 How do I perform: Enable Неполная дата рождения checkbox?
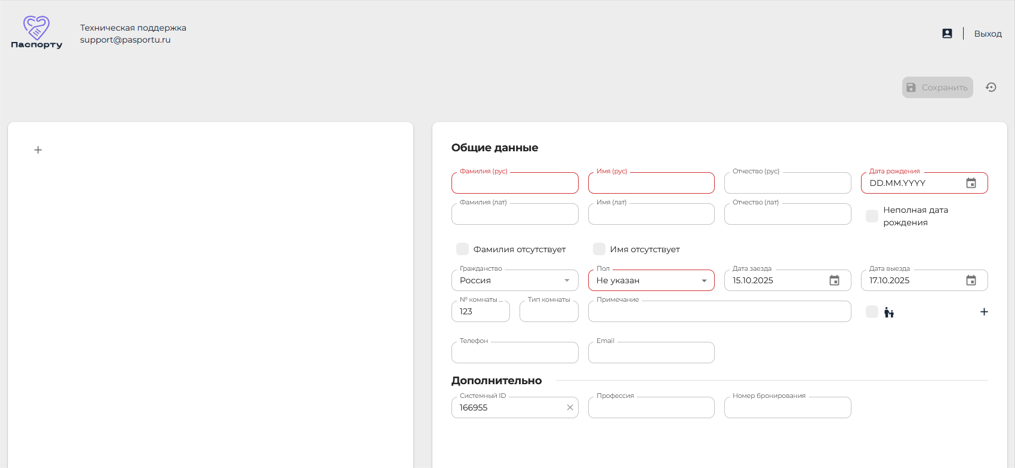point(872,216)
